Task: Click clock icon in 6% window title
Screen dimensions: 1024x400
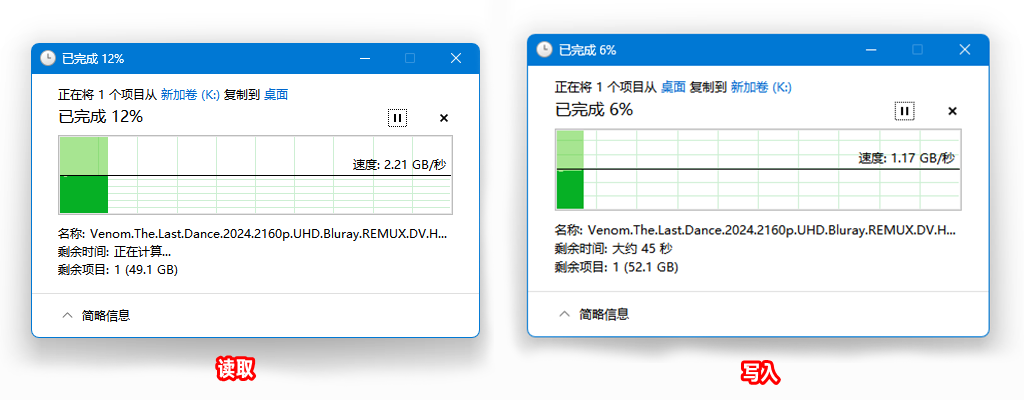Action: 544,50
